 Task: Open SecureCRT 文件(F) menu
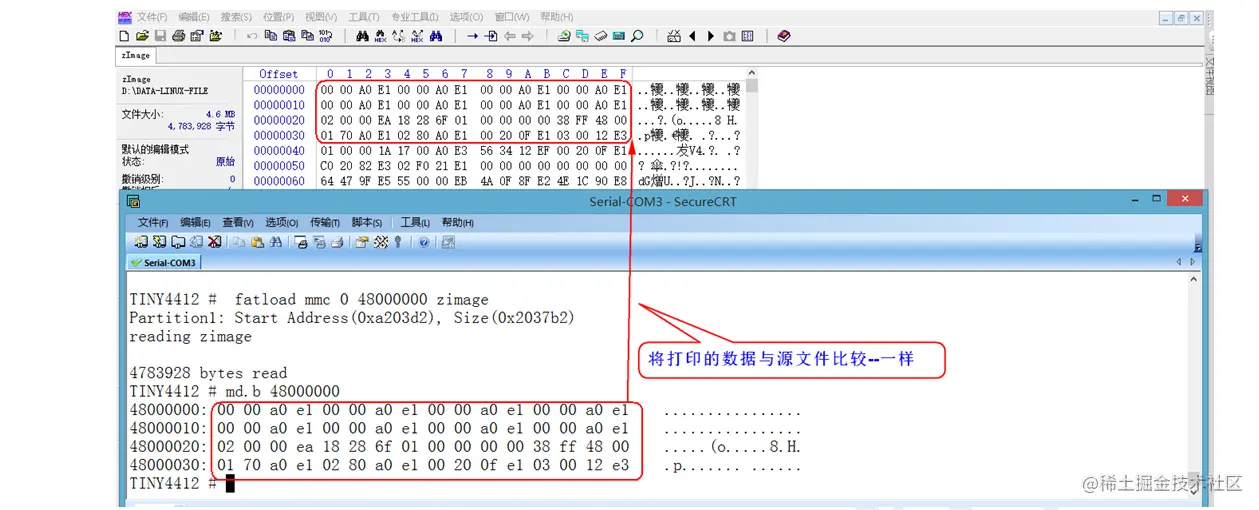[152, 222]
